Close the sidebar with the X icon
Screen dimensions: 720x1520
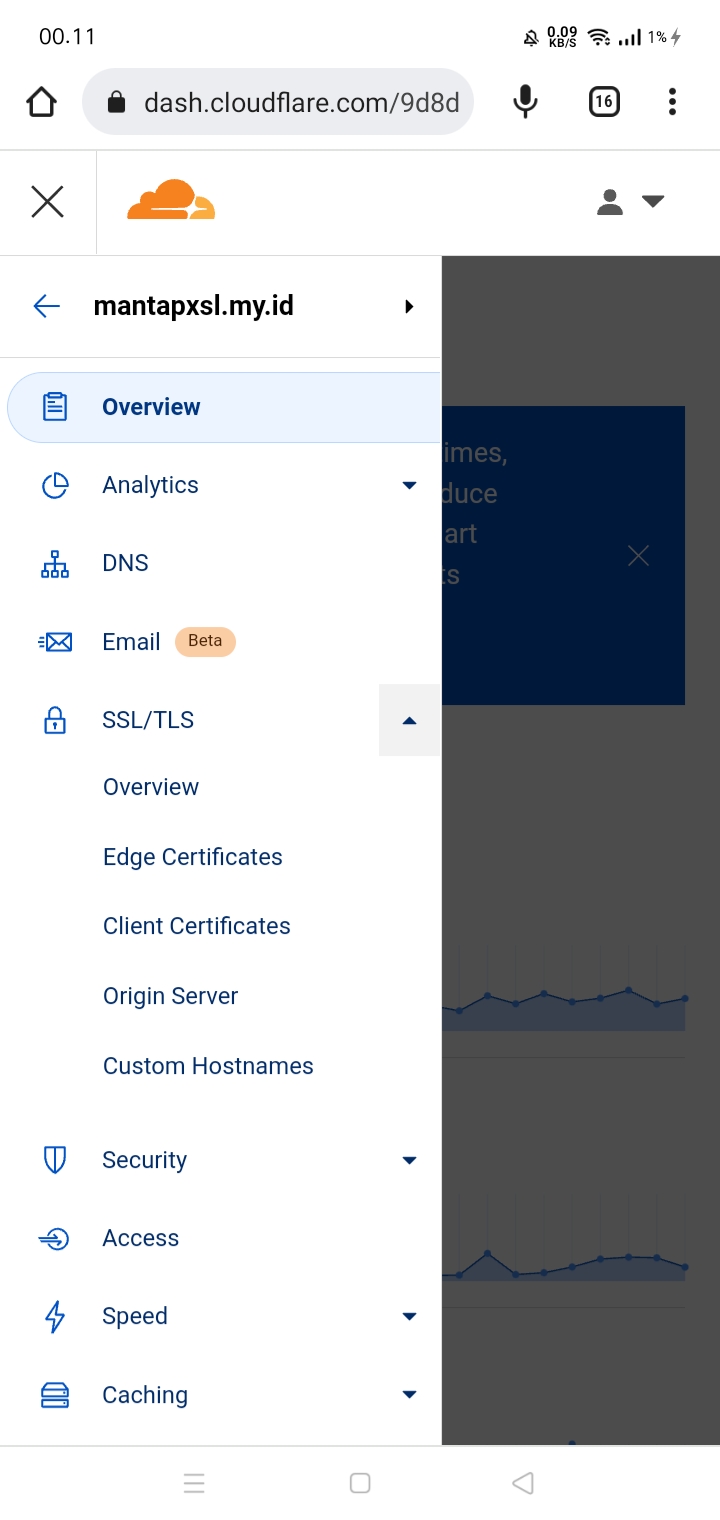click(47, 202)
